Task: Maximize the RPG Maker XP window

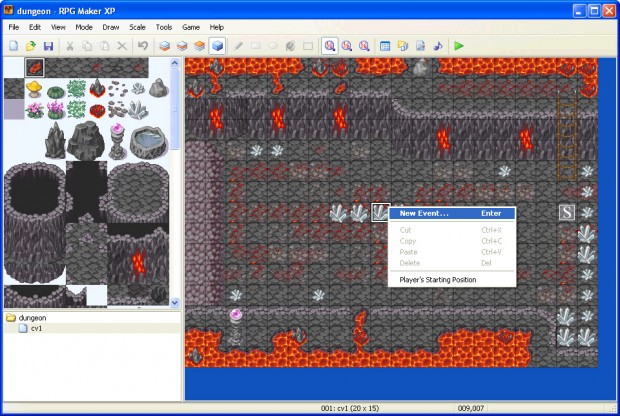Action: (x=594, y=11)
